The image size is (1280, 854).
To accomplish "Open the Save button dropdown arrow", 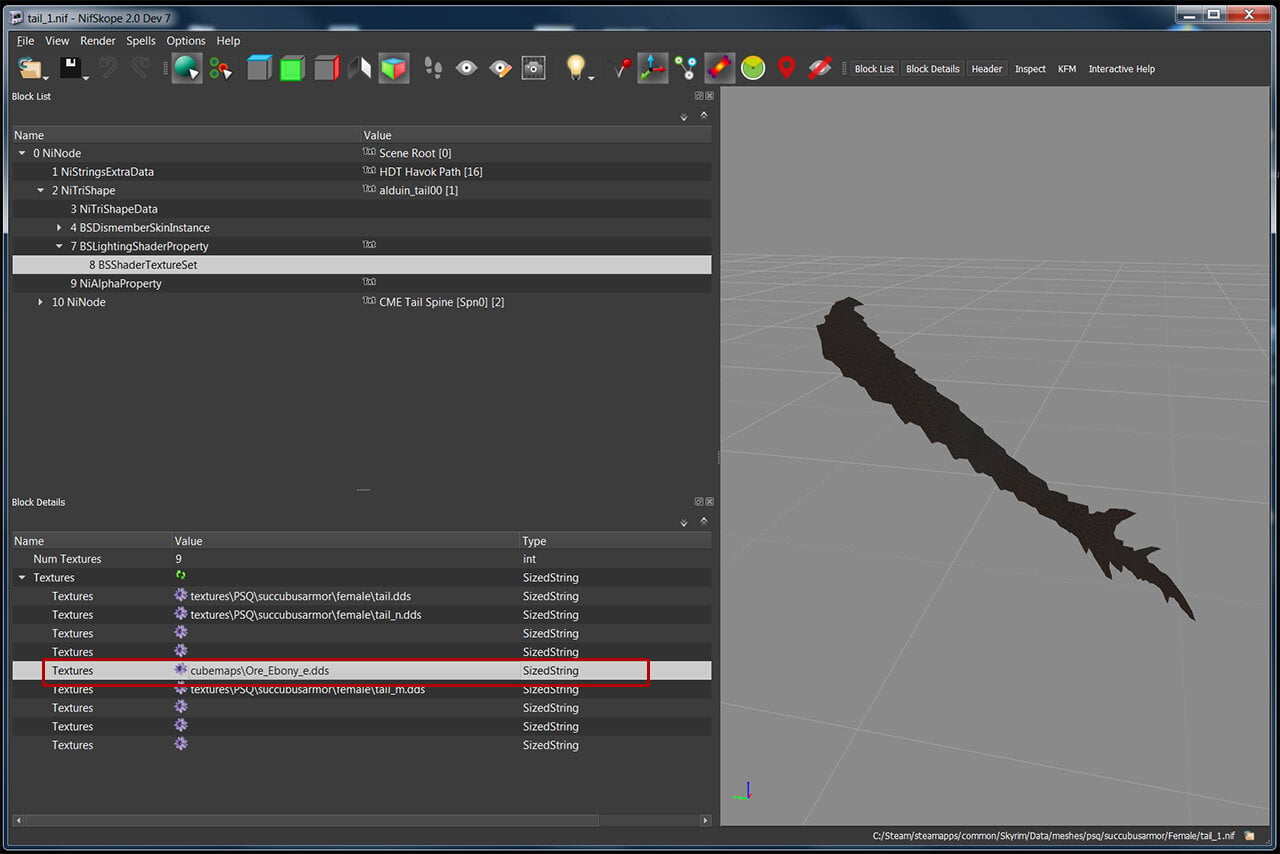I will (86, 77).
